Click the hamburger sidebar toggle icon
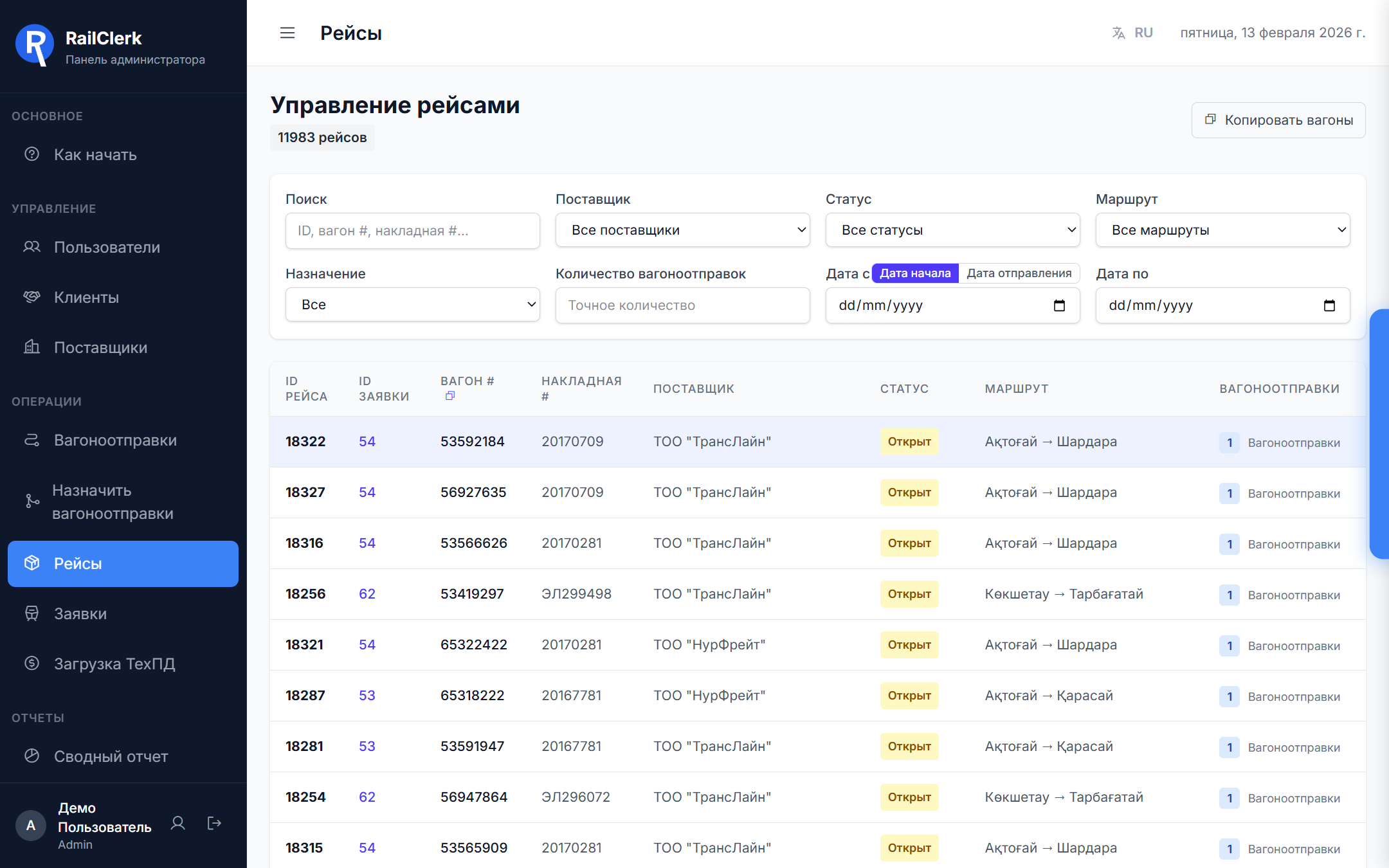The height and width of the screenshot is (868, 1389). tap(287, 33)
